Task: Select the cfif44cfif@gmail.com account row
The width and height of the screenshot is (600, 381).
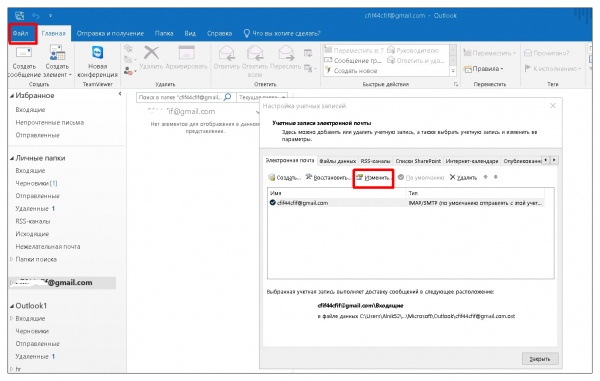Action: click(406, 203)
